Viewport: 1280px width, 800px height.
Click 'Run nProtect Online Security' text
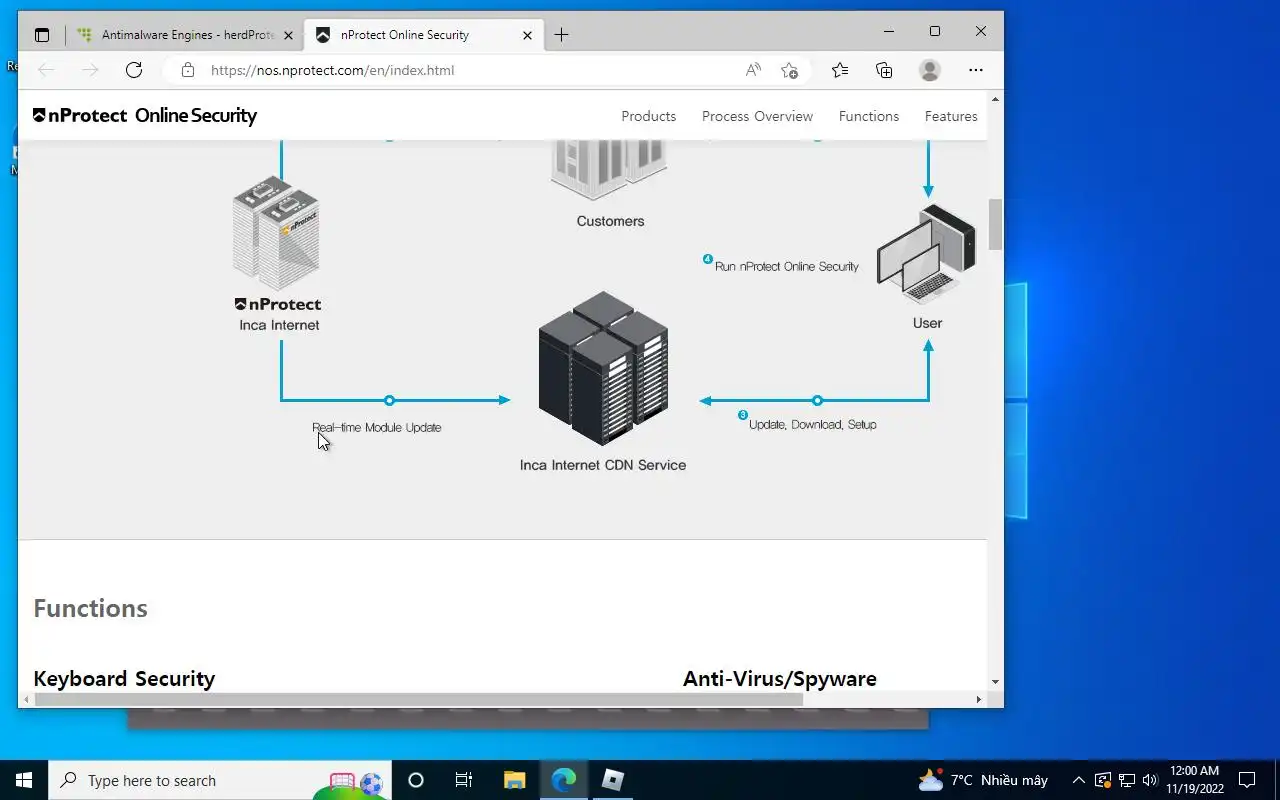(x=787, y=267)
